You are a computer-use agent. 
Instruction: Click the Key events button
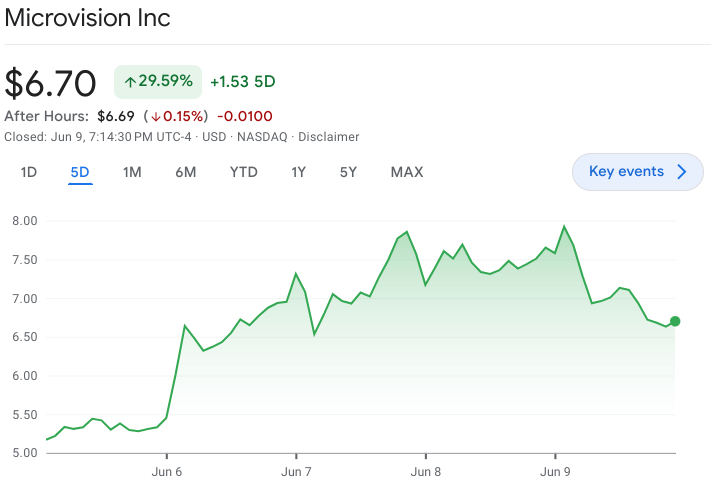[x=626, y=172]
